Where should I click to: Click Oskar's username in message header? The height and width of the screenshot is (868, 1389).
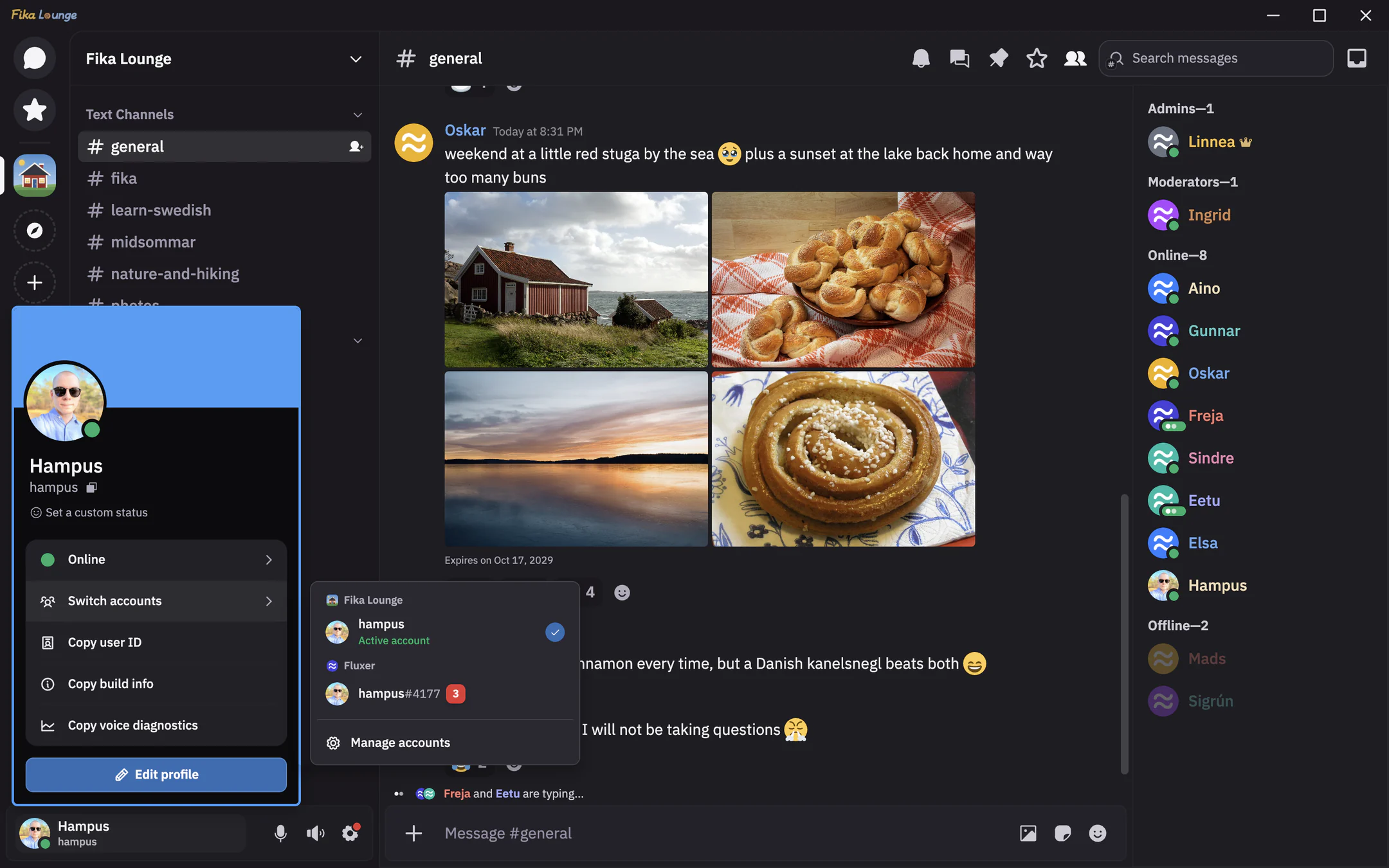click(465, 131)
